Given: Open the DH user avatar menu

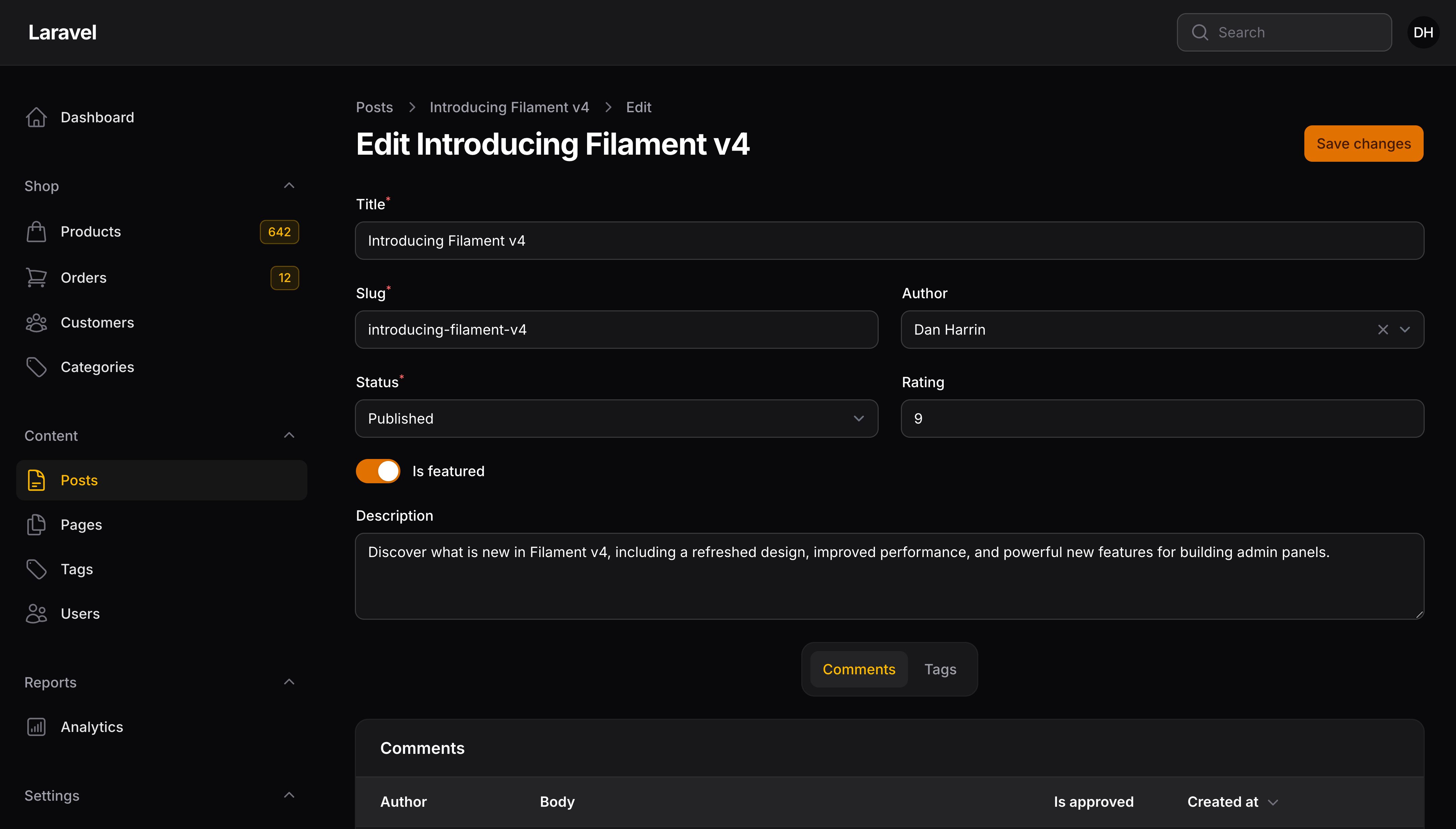Looking at the screenshot, I should pyautogui.click(x=1423, y=32).
